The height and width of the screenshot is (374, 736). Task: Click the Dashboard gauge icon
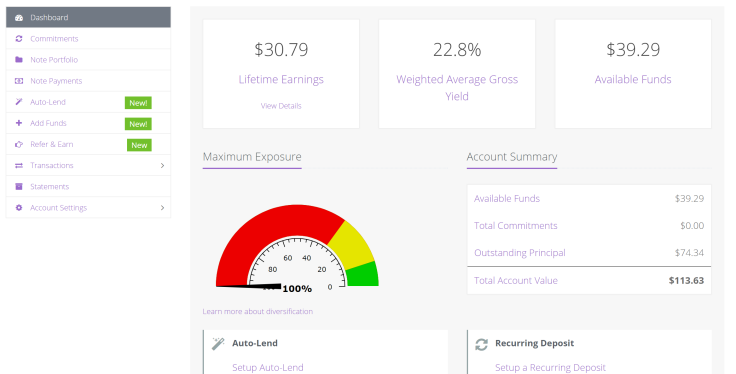click(x=19, y=17)
